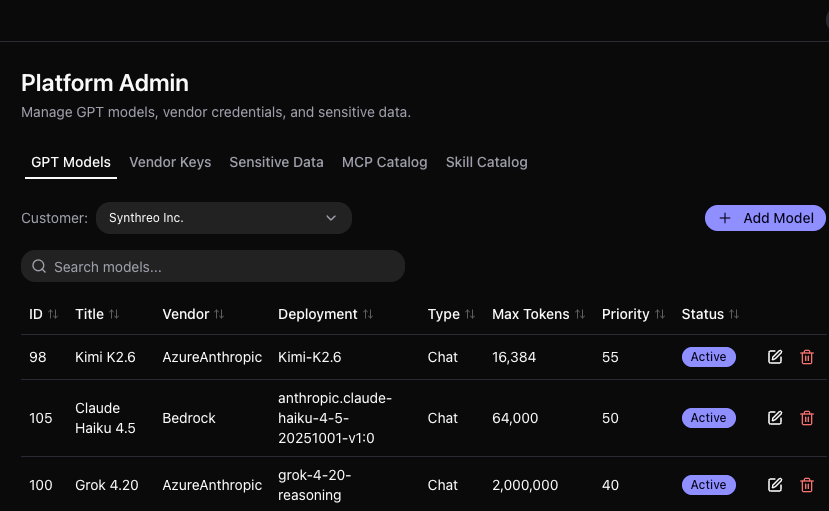Go to the MCP Catalog tab
This screenshot has width=829, height=511.
click(x=384, y=162)
